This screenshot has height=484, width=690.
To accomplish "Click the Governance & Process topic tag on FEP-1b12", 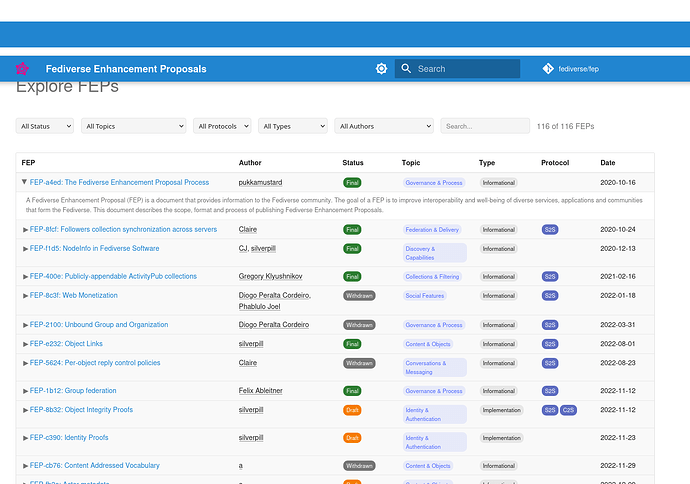I will (434, 391).
